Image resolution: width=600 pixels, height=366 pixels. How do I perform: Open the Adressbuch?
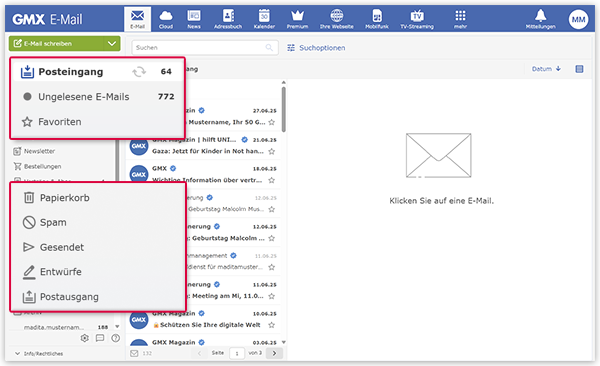click(x=228, y=19)
